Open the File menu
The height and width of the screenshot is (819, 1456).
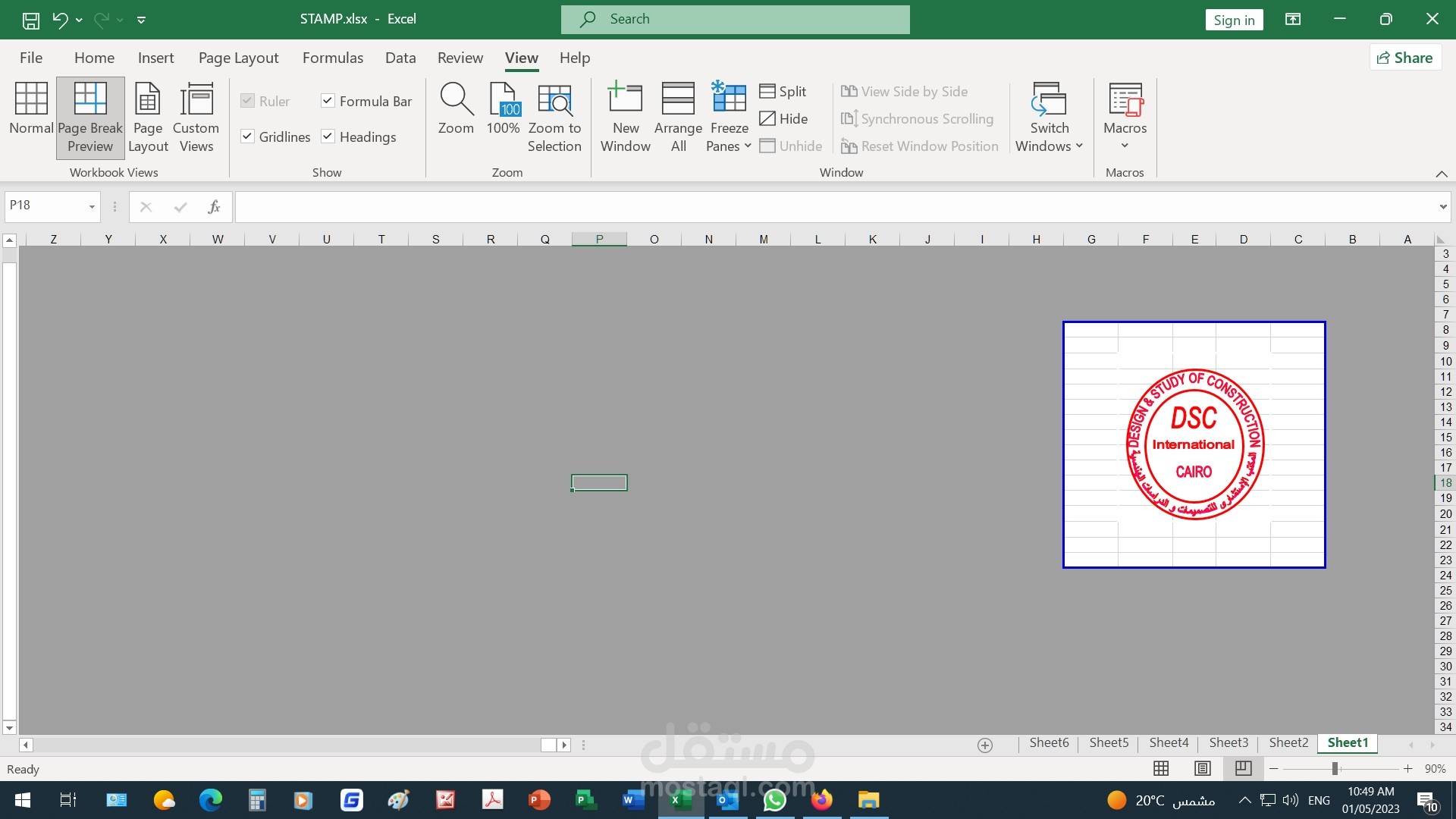[31, 58]
